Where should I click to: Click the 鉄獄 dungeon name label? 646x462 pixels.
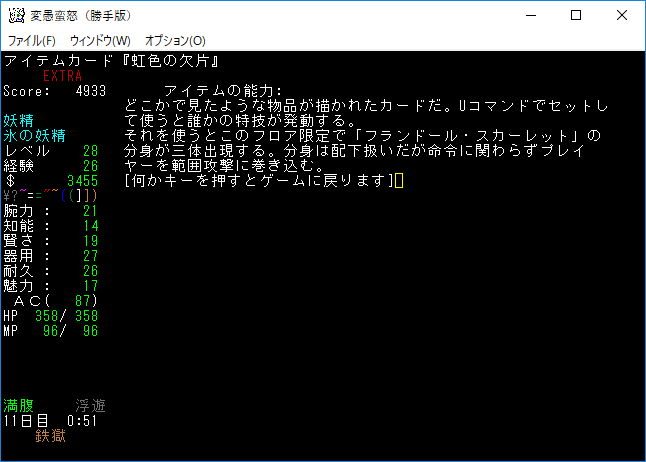51,436
